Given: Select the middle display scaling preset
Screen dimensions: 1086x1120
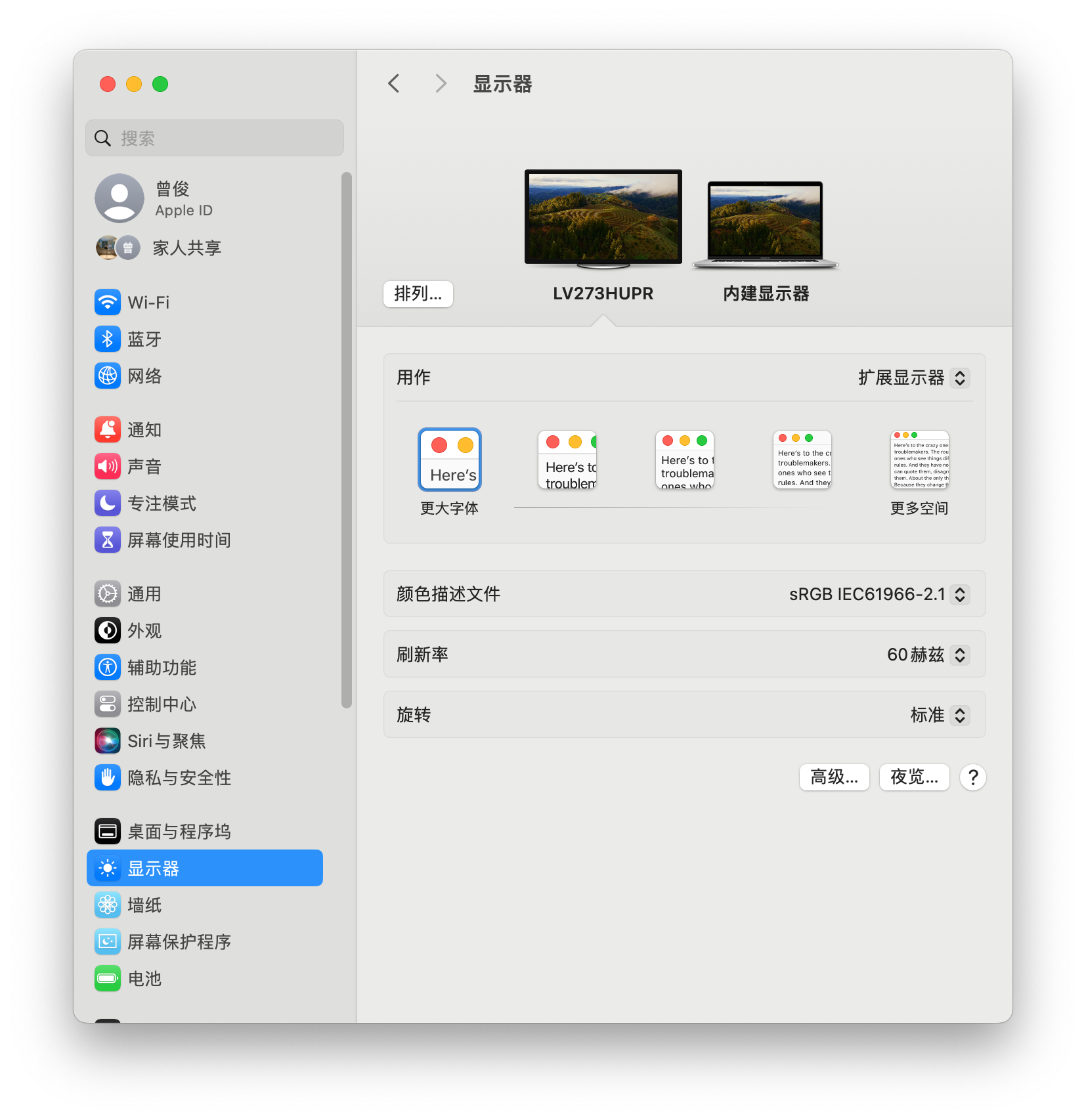Looking at the screenshot, I should 684,460.
